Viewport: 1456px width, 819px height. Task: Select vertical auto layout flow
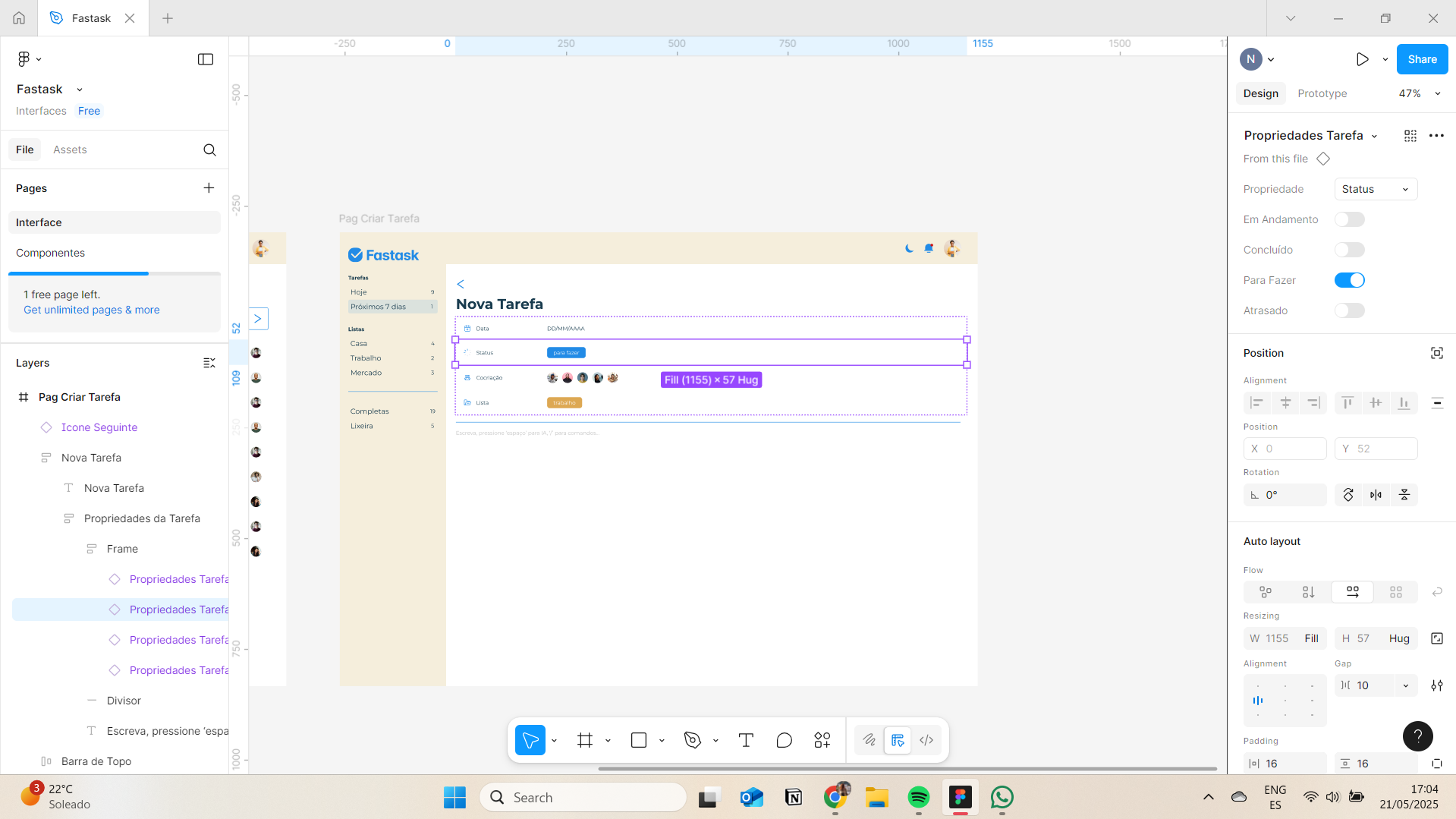tap(1309, 592)
